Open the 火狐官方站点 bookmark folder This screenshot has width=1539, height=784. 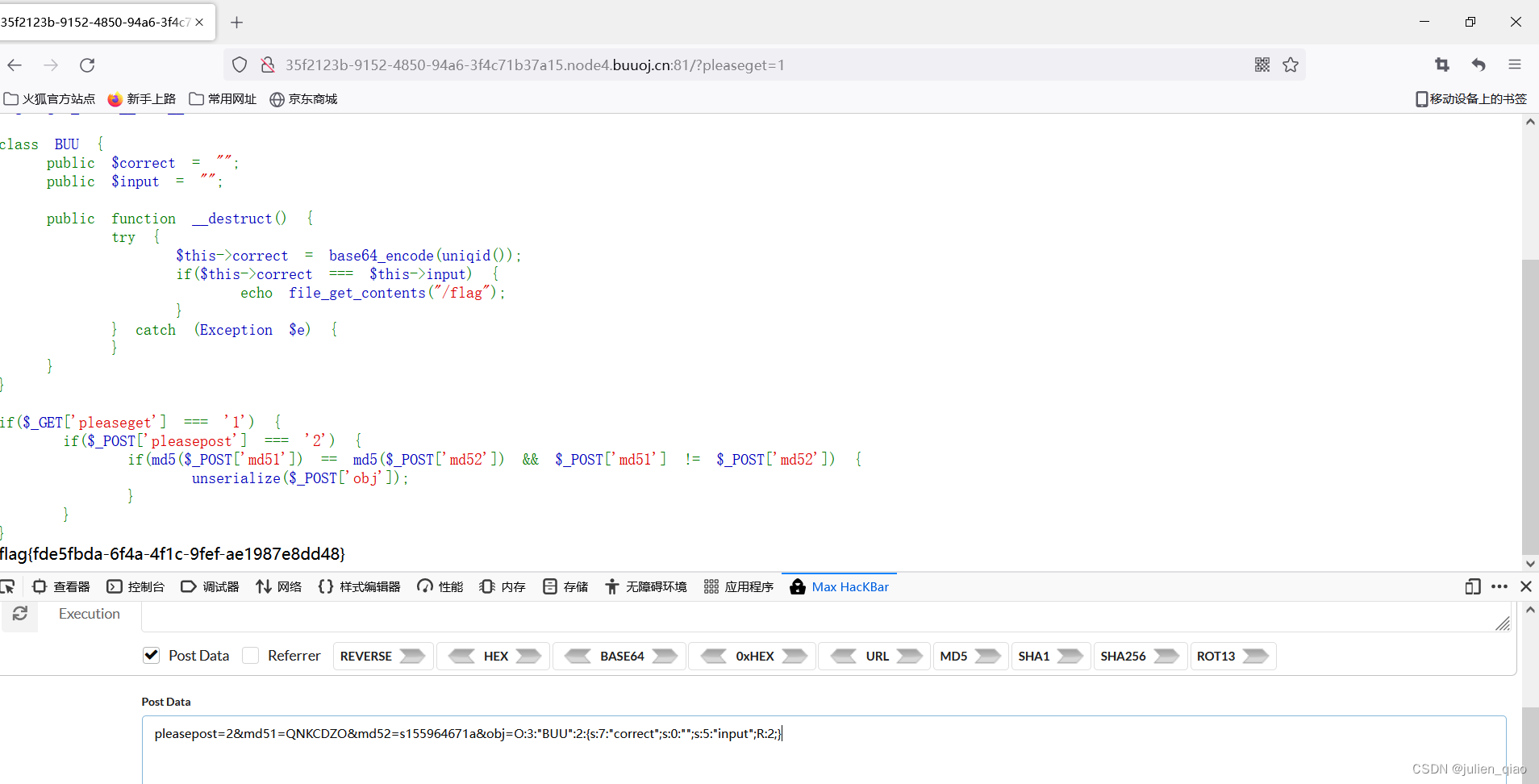tap(49, 98)
